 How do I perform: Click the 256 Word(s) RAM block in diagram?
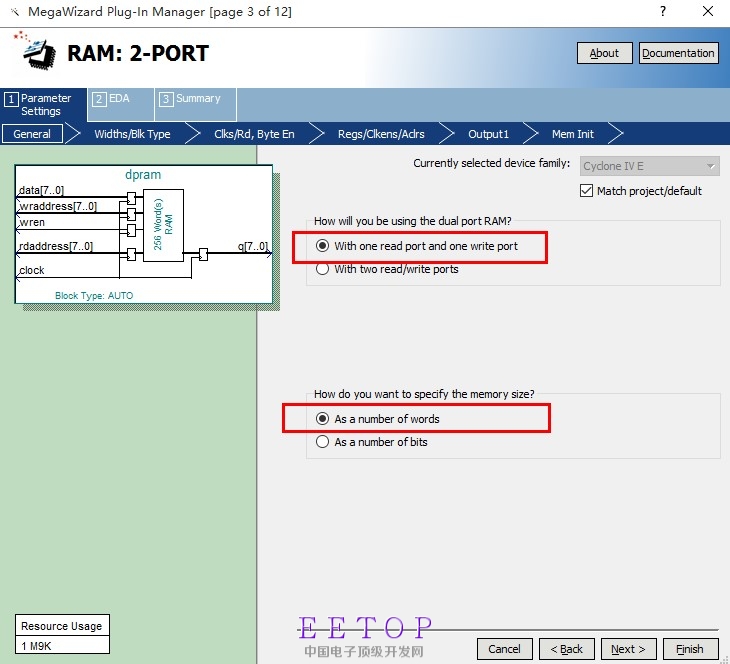coord(163,225)
